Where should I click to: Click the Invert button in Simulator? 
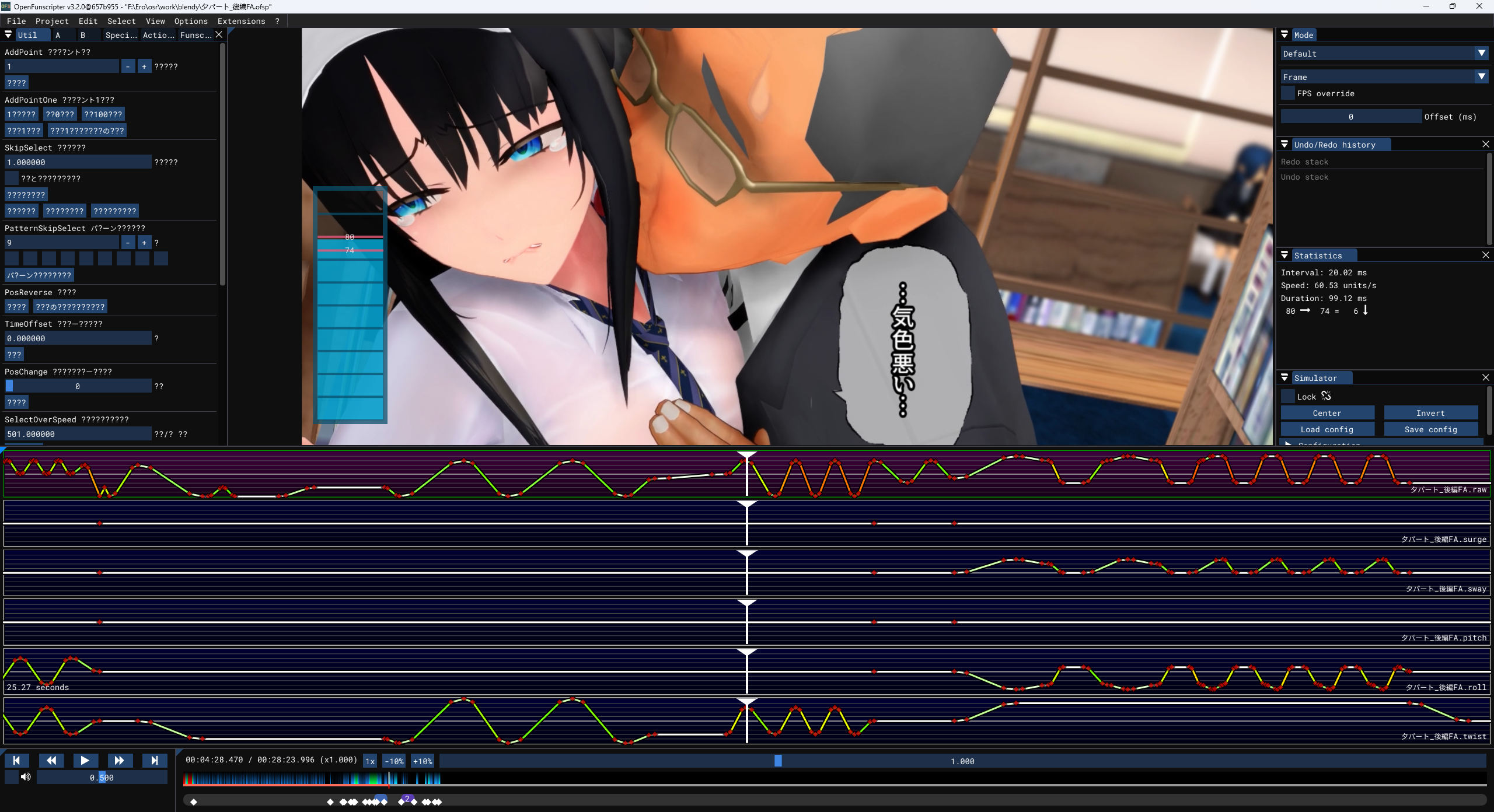[1430, 413]
